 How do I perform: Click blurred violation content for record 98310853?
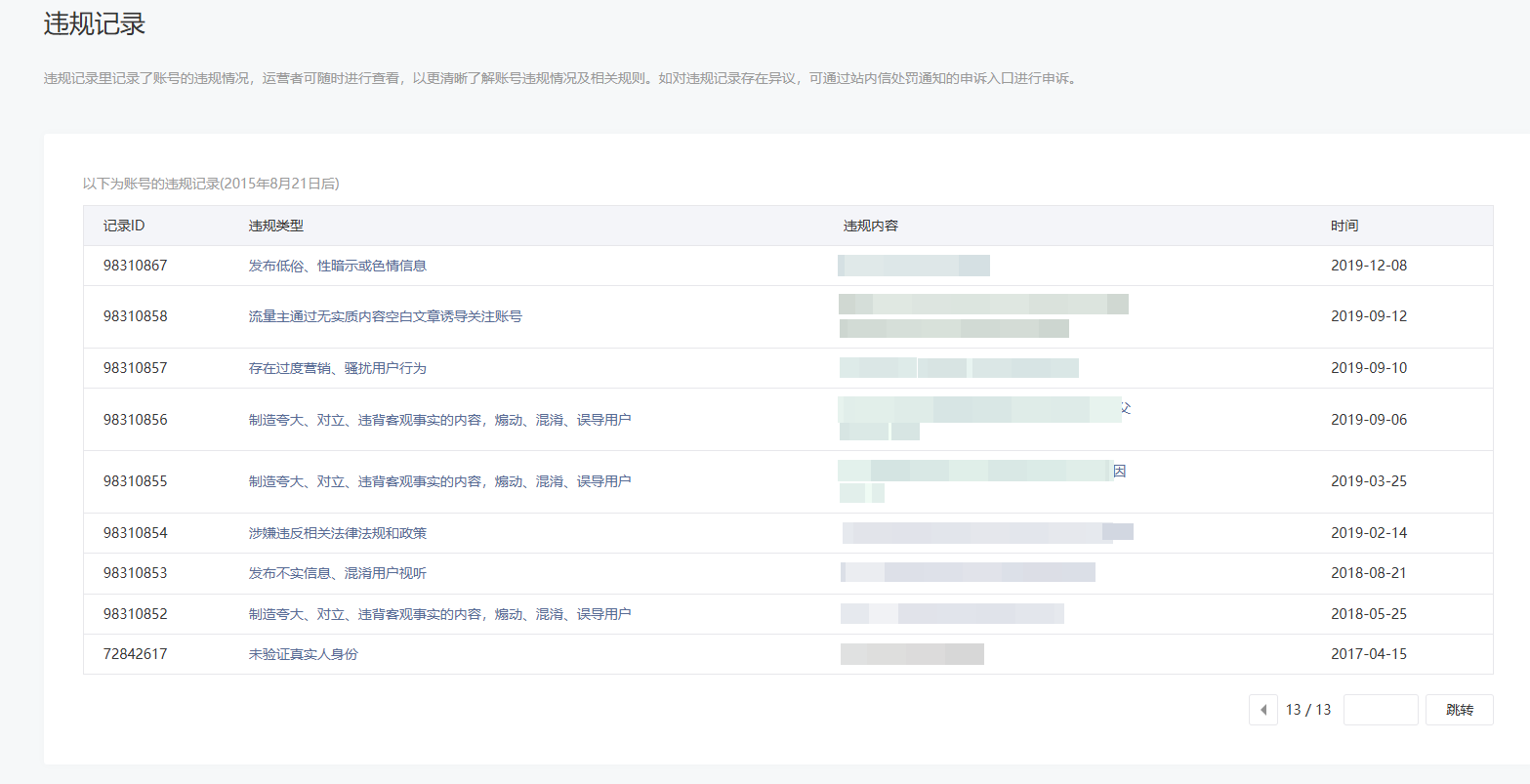[968, 573]
